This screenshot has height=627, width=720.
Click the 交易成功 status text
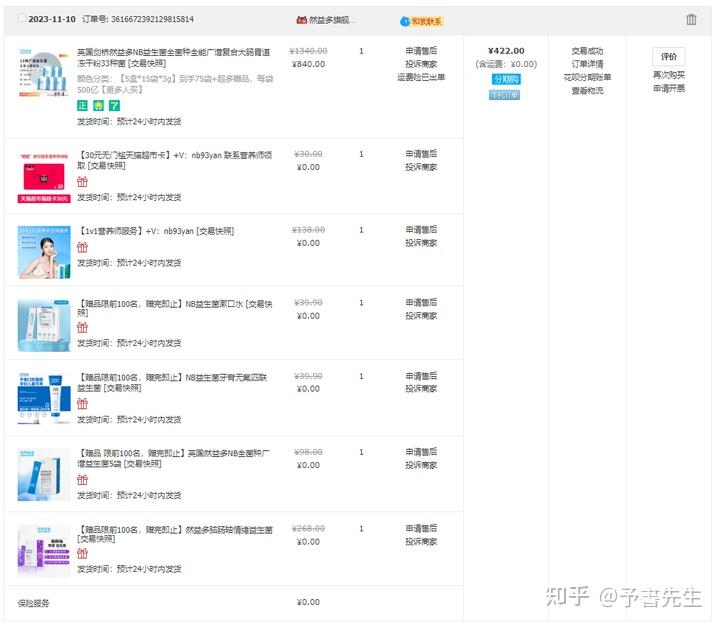click(x=587, y=51)
